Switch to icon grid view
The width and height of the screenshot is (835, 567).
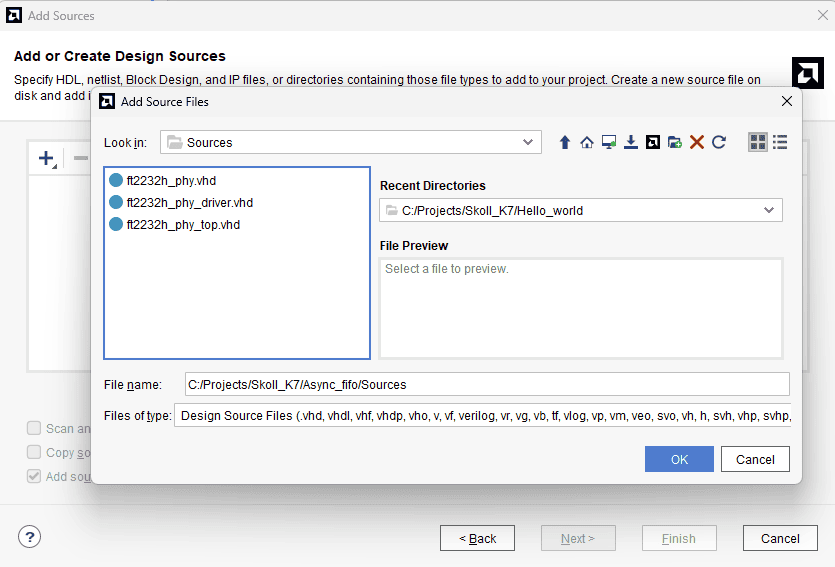click(x=758, y=143)
